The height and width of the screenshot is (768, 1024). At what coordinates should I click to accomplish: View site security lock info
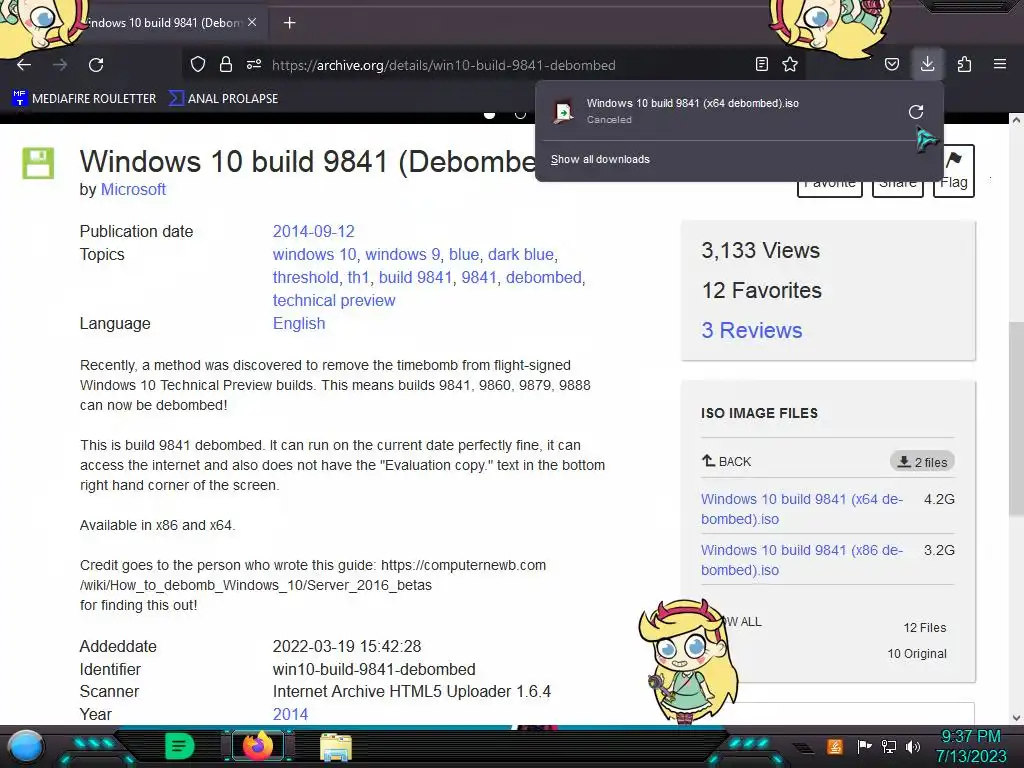(226, 65)
